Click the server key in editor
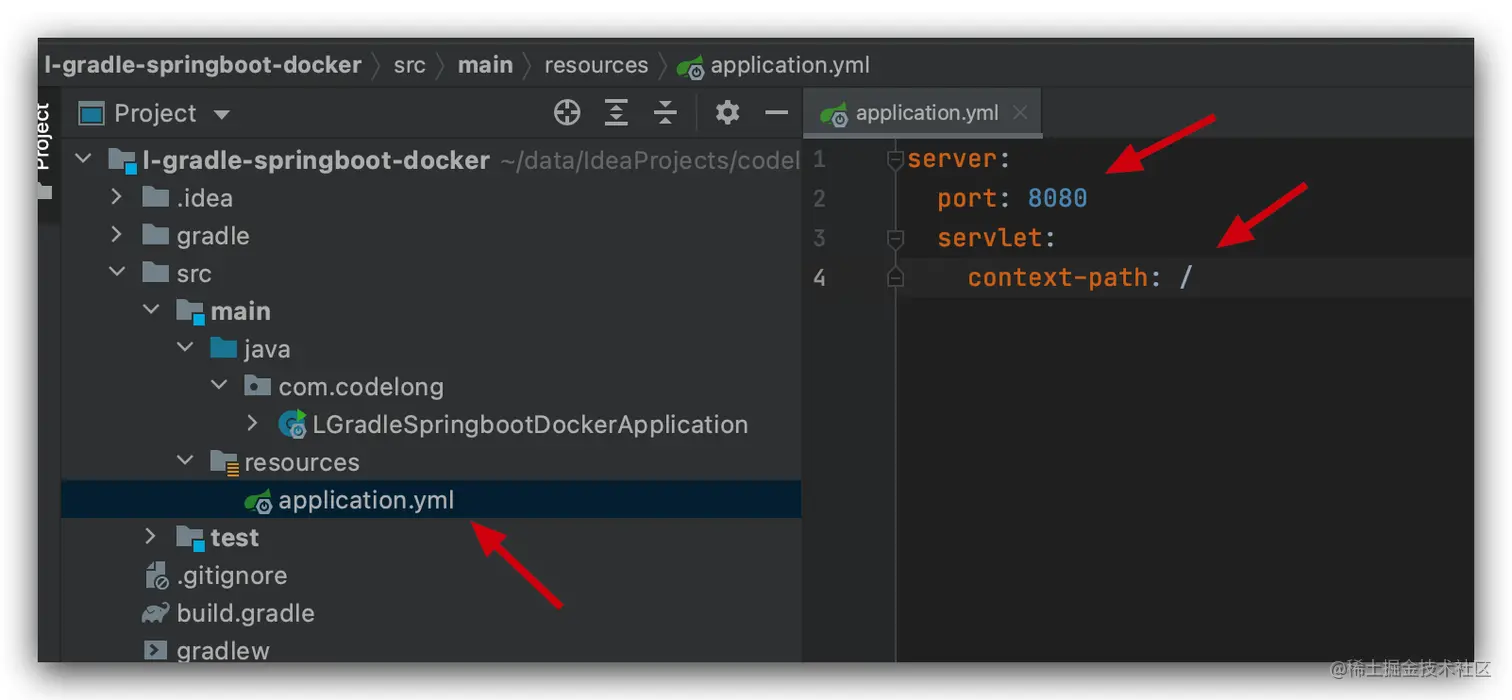Viewport: 1512px width, 700px height. click(x=952, y=159)
